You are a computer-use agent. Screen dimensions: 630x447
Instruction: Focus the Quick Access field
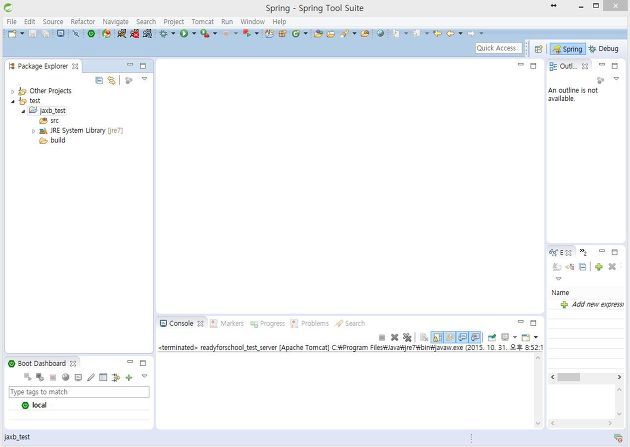pyautogui.click(x=498, y=49)
